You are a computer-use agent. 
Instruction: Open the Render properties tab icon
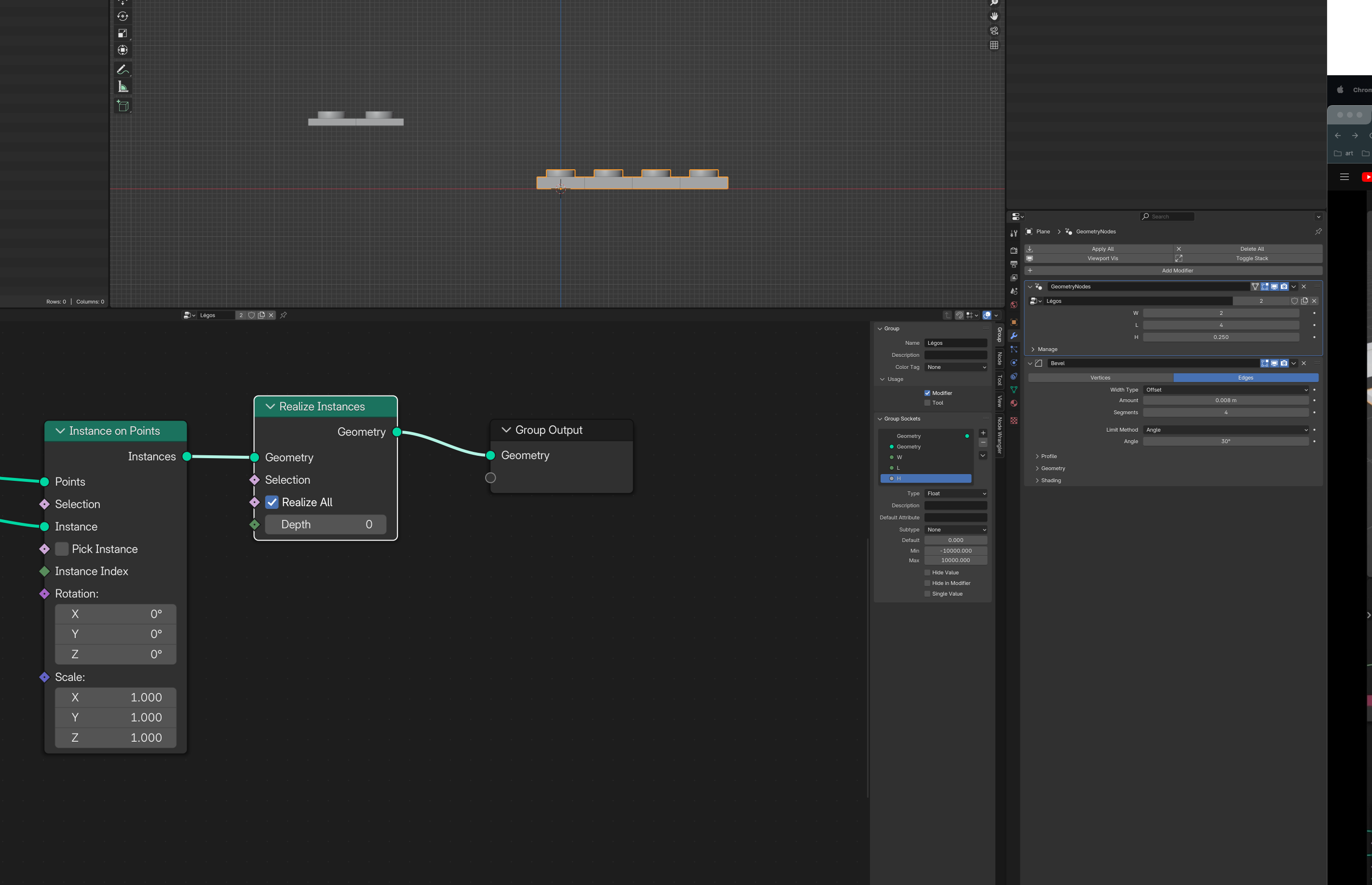[1014, 251]
